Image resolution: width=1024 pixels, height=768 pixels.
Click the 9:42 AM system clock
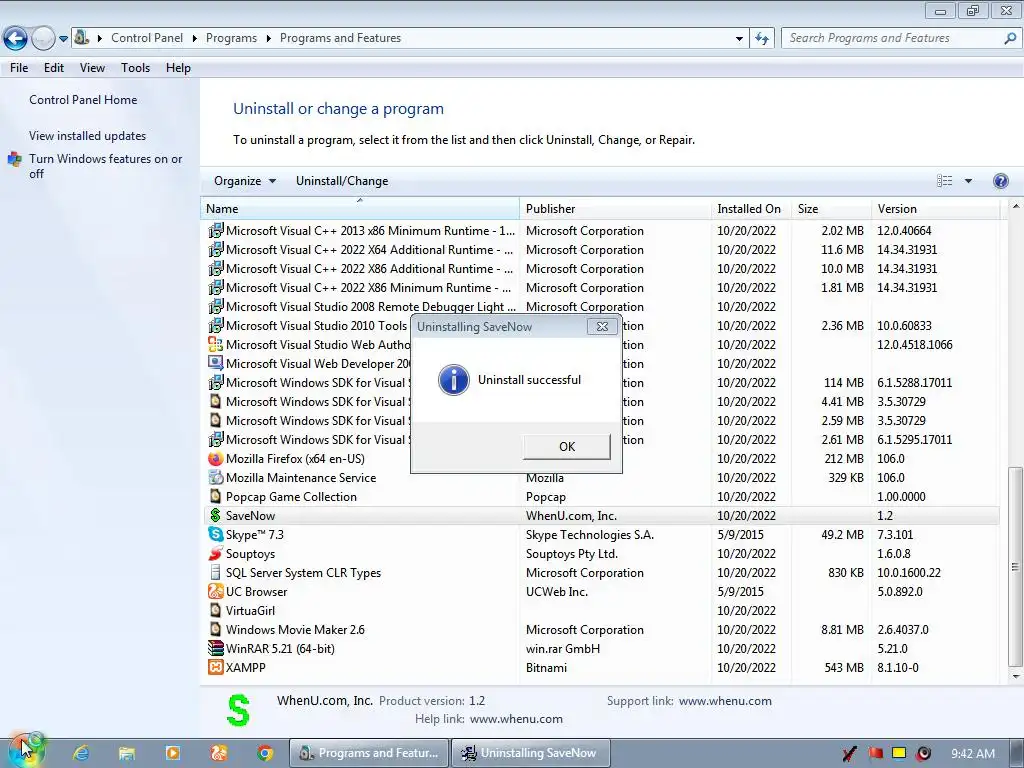972,754
